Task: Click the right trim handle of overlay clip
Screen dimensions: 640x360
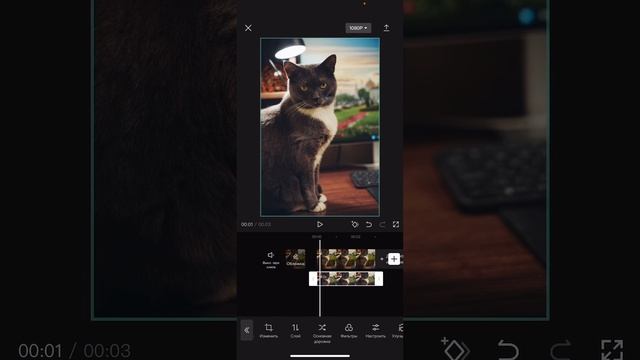Action: pos(379,279)
